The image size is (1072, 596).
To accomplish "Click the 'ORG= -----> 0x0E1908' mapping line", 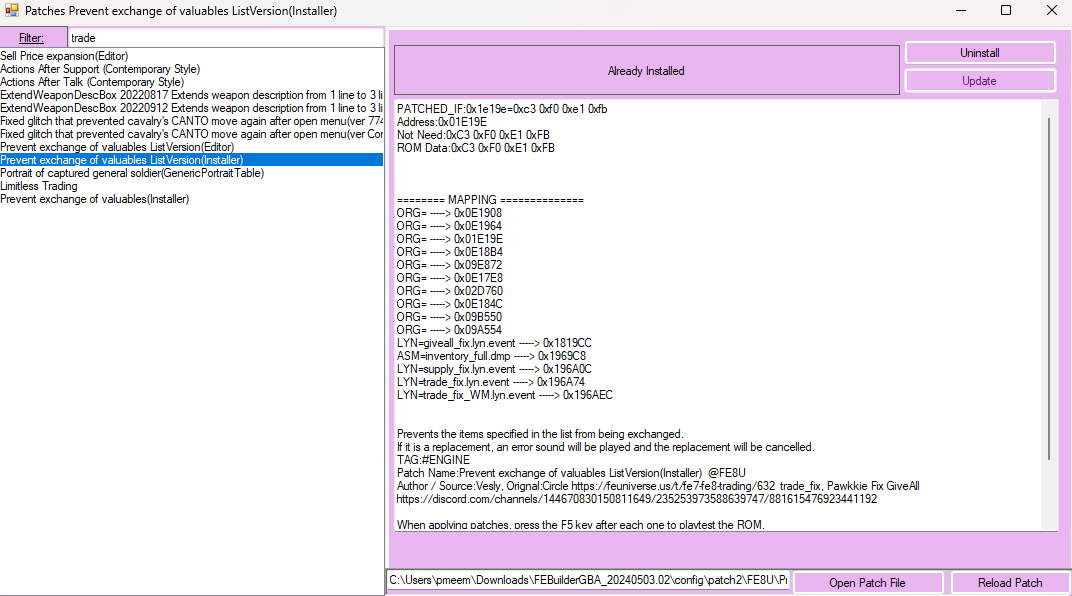I will click(x=449, y=213).
